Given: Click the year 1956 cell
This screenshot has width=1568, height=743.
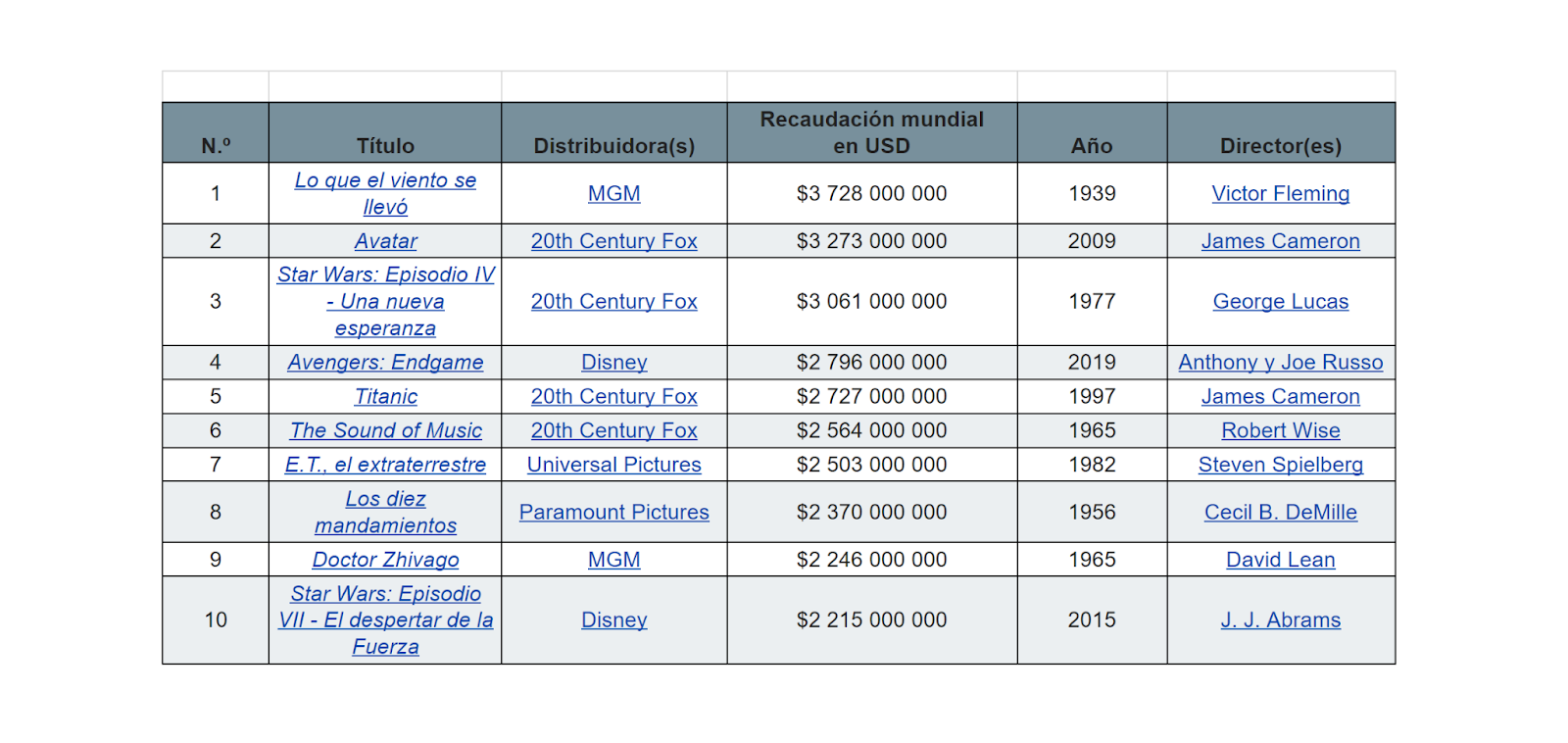Looking at the screenshot, I should (x=1092, y=512).
